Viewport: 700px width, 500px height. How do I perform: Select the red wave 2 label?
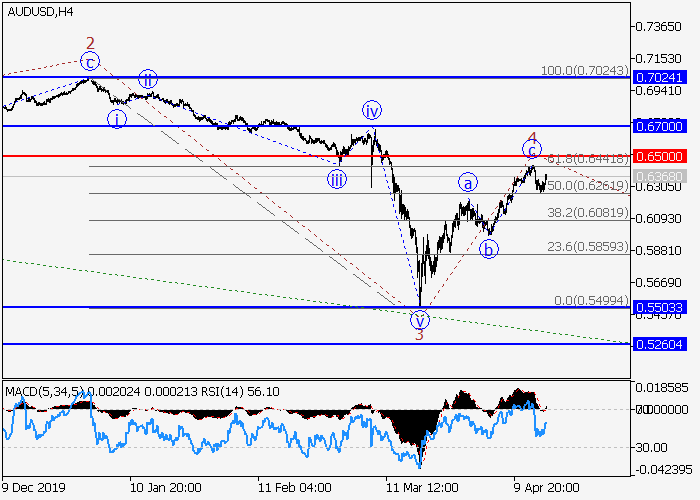[90, 43]
